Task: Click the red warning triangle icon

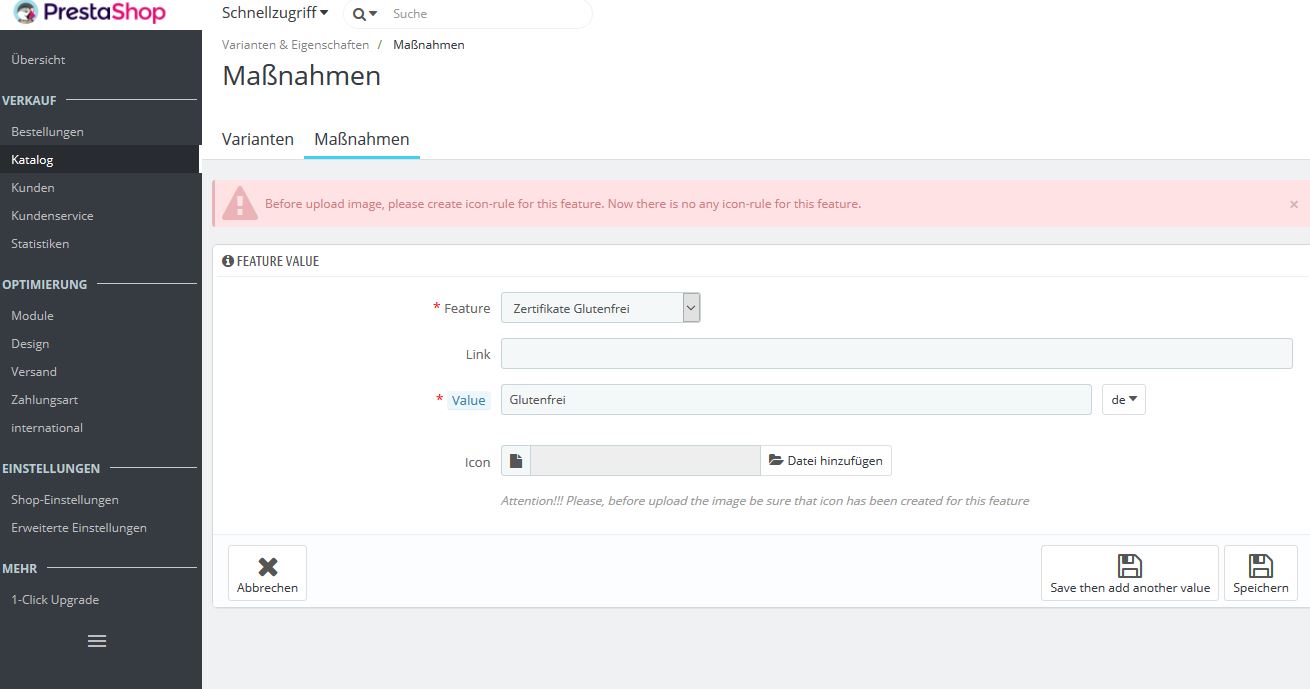Action: tap(240, 203)
